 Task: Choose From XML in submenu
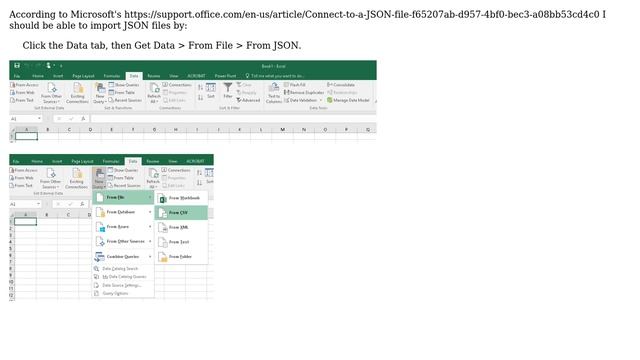(x=181, y=227)
